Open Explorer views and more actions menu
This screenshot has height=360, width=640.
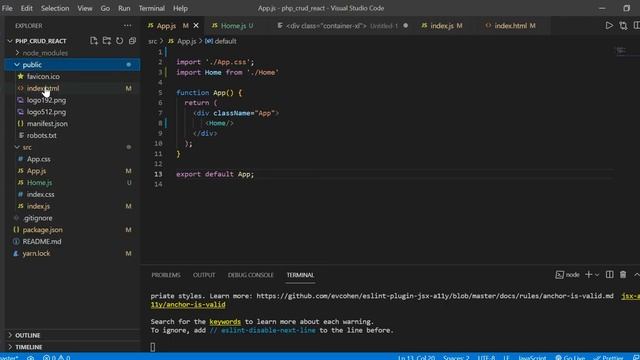click(127, 25)
